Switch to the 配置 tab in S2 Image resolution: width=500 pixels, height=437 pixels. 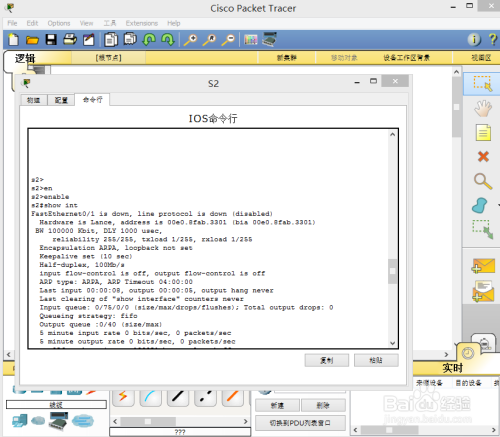(x=61, y=100)
